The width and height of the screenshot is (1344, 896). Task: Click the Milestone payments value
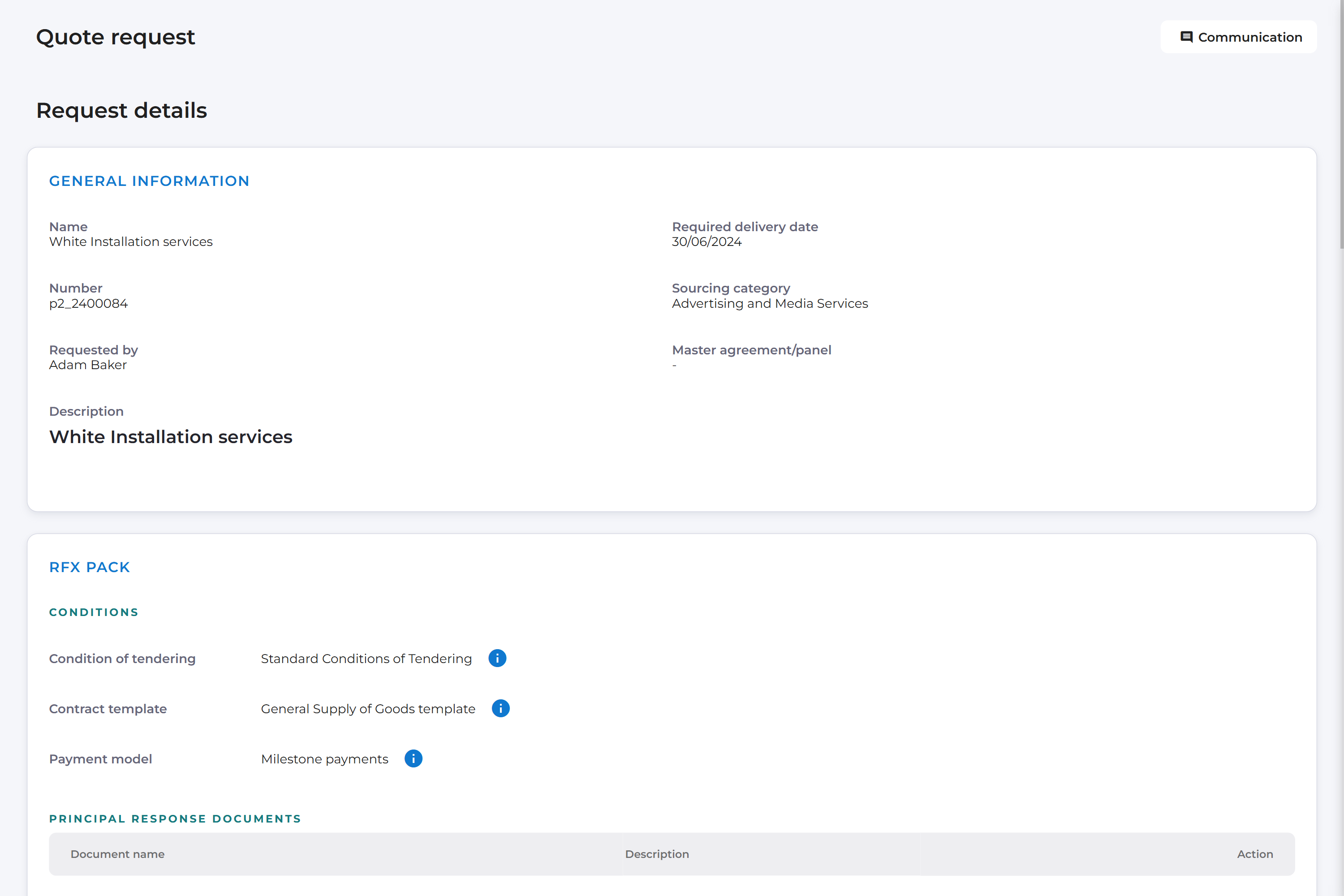[x=324, y=759]
